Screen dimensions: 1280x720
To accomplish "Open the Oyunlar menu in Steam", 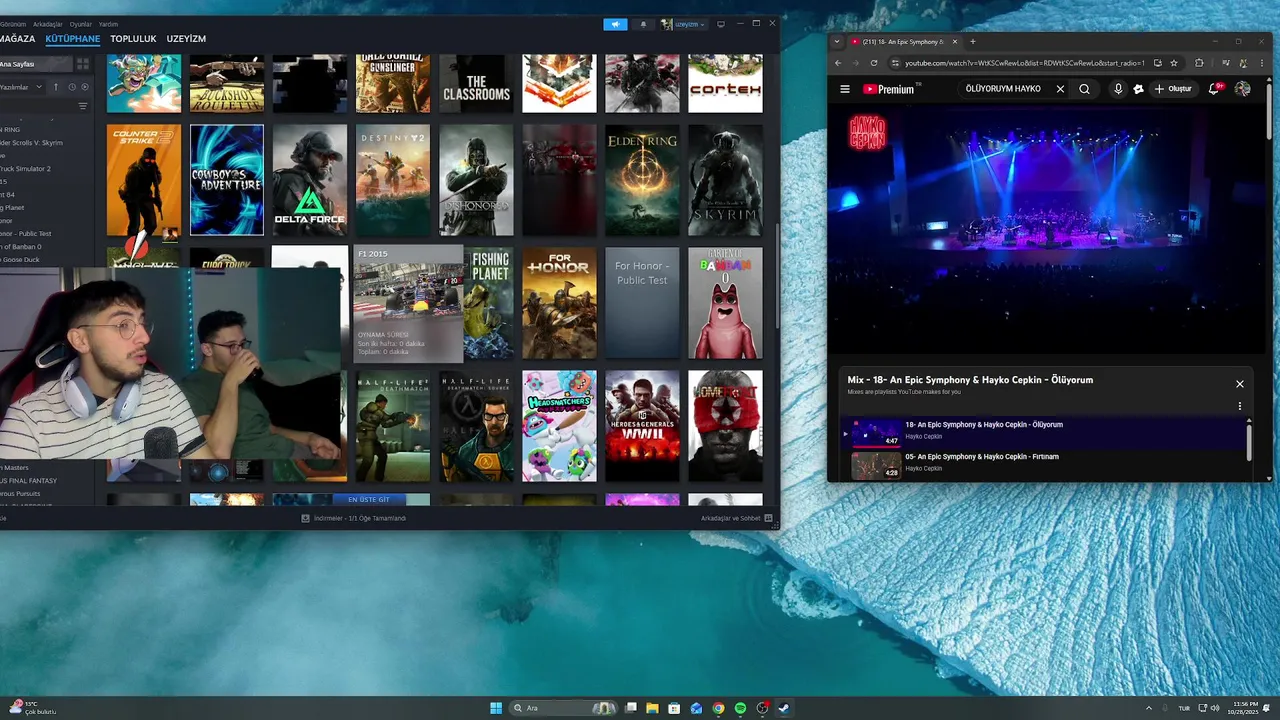I will click(x=80, y=24).
